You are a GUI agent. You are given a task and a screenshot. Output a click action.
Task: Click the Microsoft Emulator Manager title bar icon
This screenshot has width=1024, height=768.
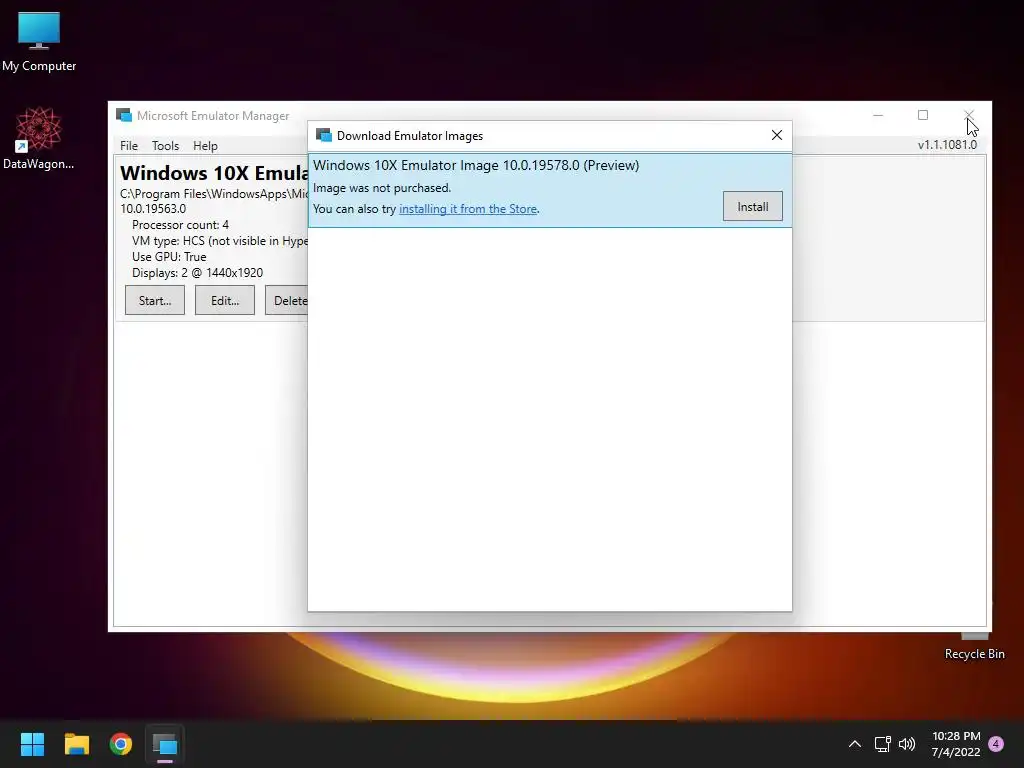[x=124, y=116]
